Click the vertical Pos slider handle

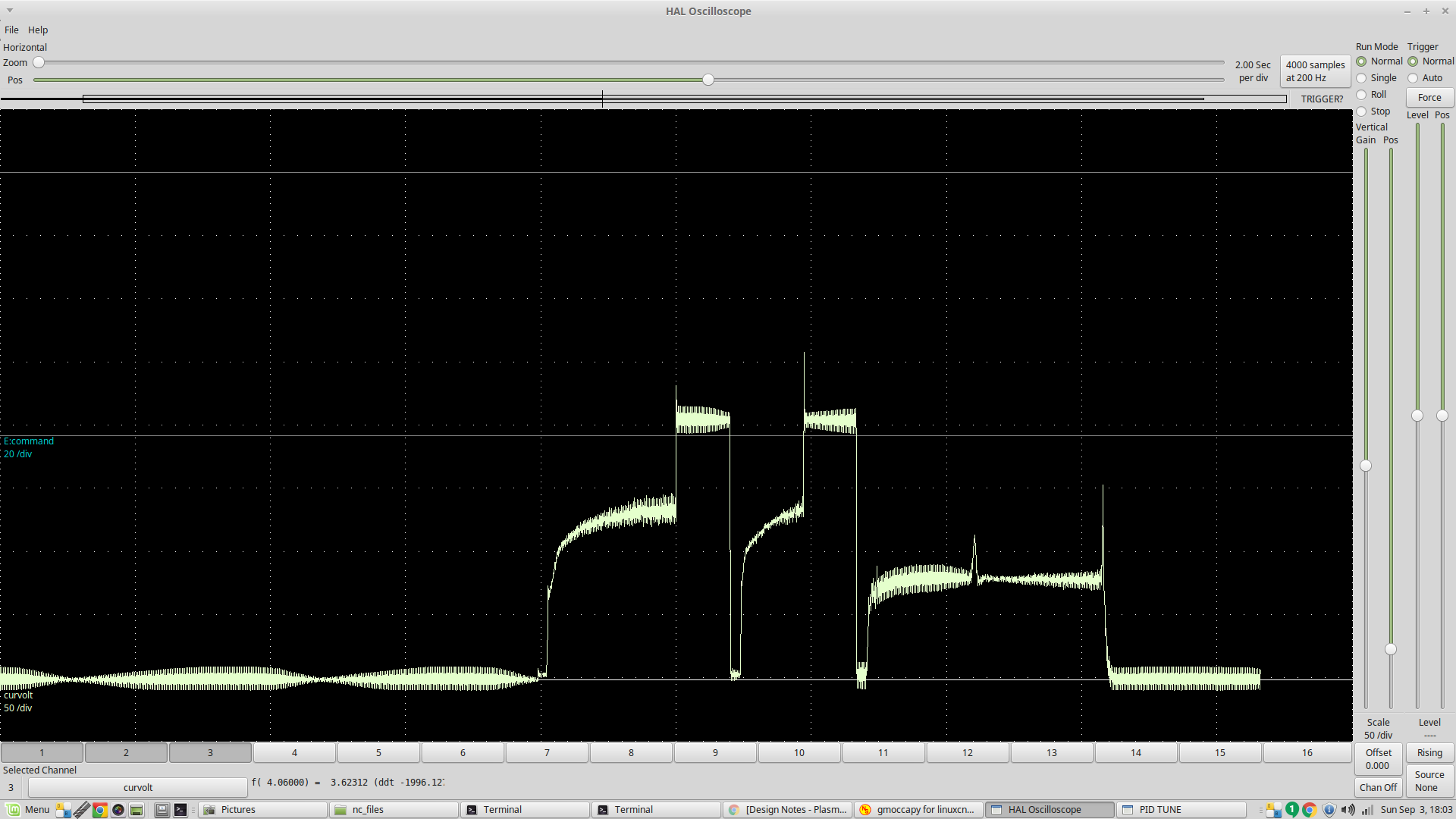pos(1391,649)
